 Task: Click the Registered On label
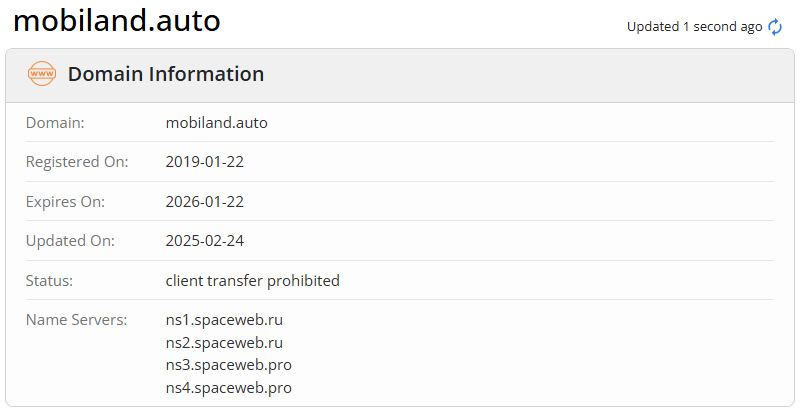coord(77,162)
